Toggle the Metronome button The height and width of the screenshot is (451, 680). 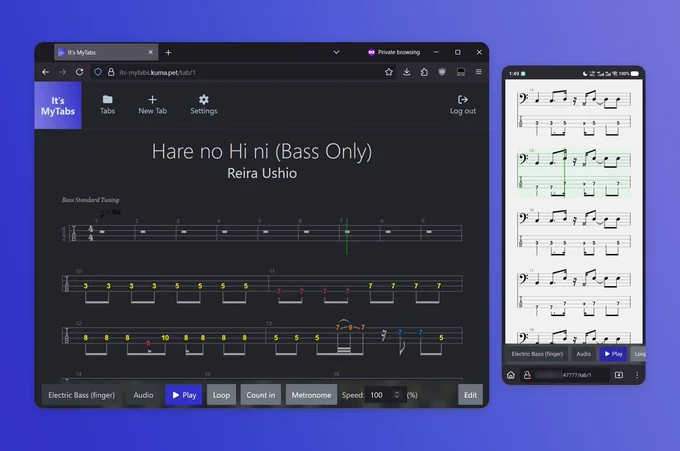(x=311, y=395)
